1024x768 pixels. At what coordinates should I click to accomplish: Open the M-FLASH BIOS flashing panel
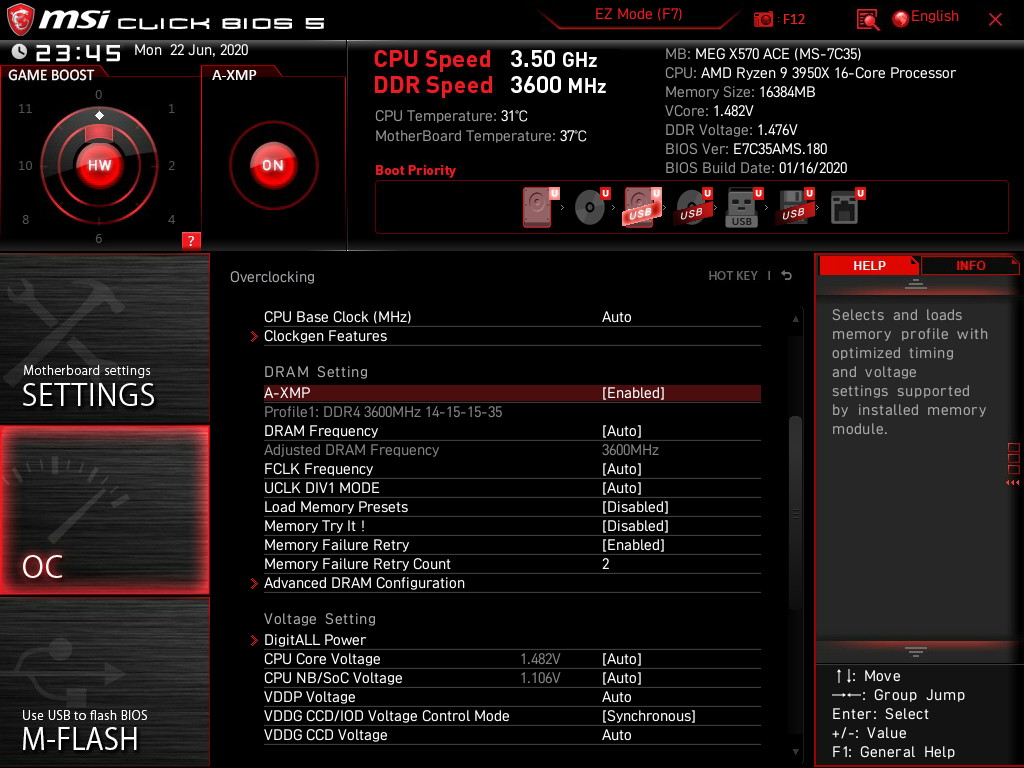(x=104, y=682)
